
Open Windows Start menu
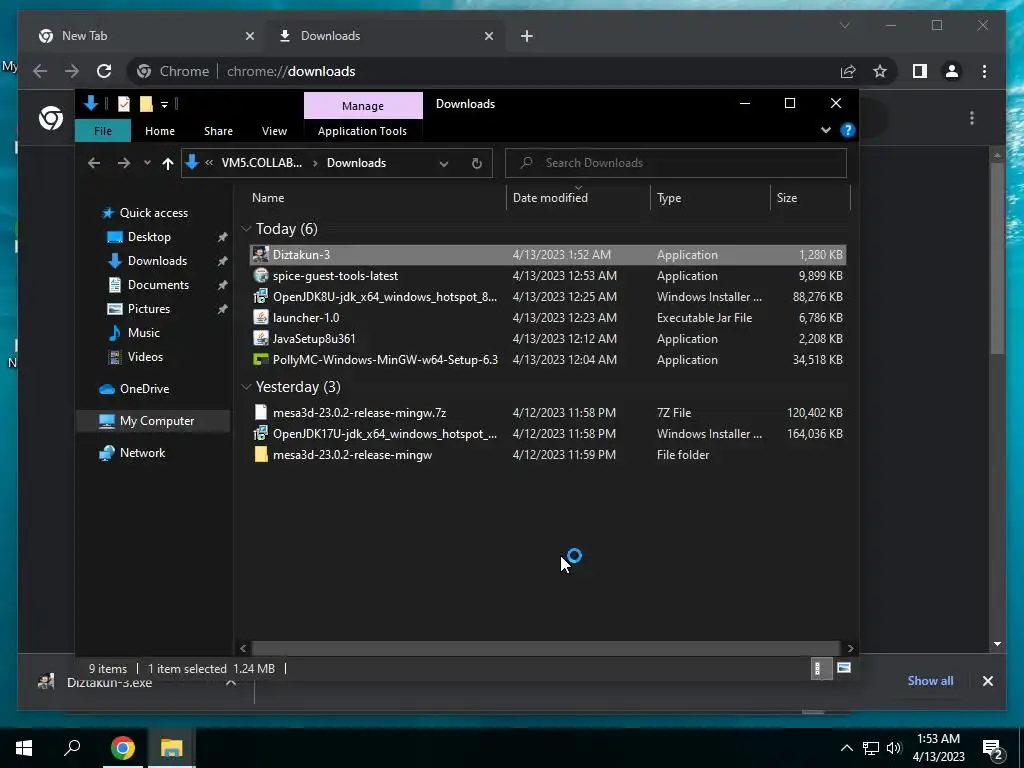point(24,748)
